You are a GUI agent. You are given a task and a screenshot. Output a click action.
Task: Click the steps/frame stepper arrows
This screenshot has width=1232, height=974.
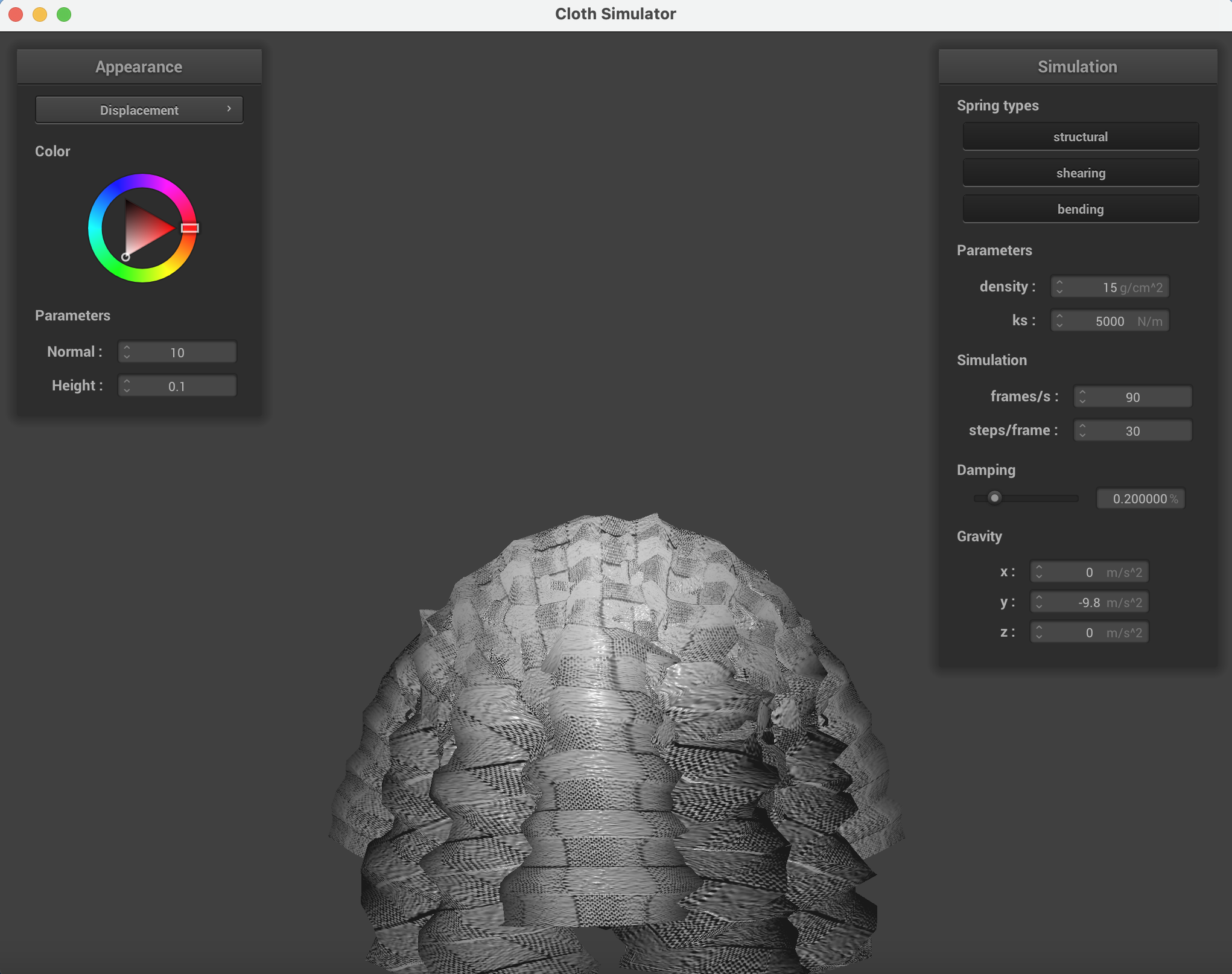pos(1082,431)
